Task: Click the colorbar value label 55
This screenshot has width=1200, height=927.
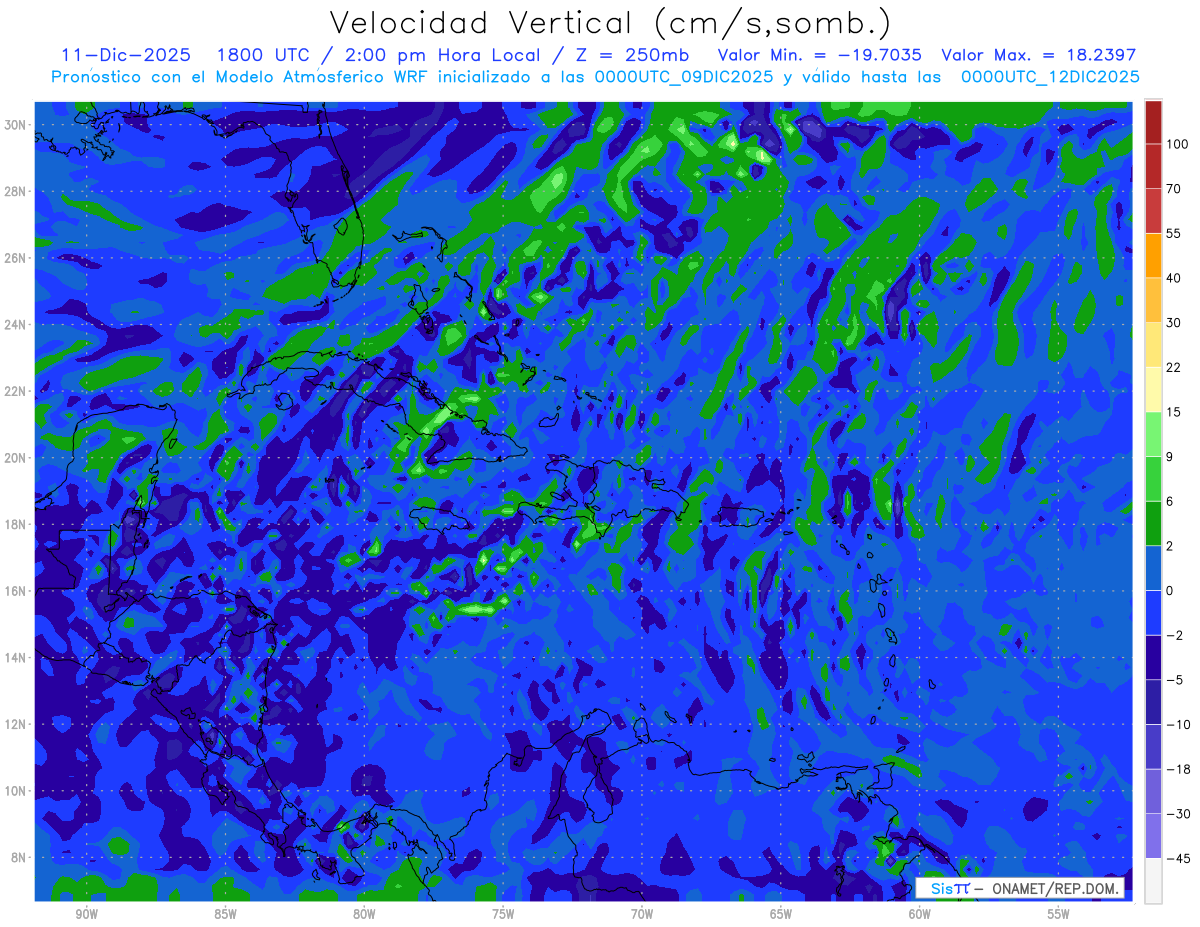Action: 1174,234
